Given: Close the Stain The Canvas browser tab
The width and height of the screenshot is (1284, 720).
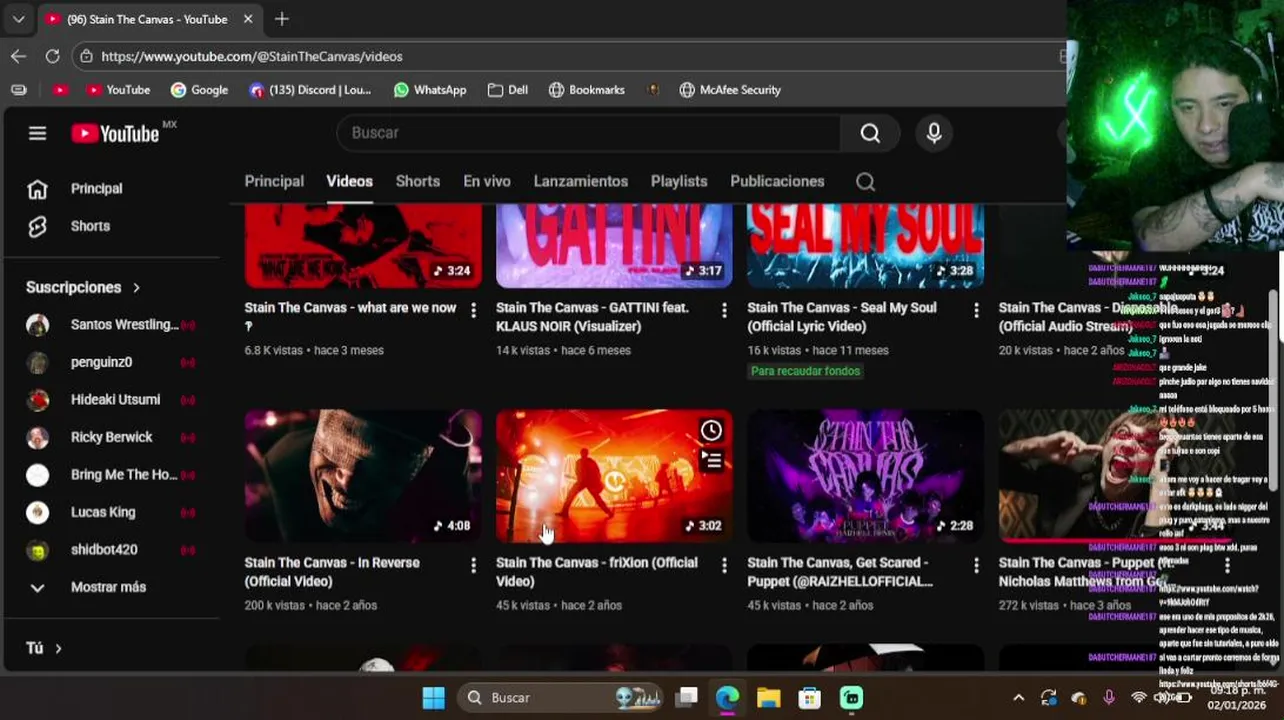Looking at the screenshot, I should [248, 19].
